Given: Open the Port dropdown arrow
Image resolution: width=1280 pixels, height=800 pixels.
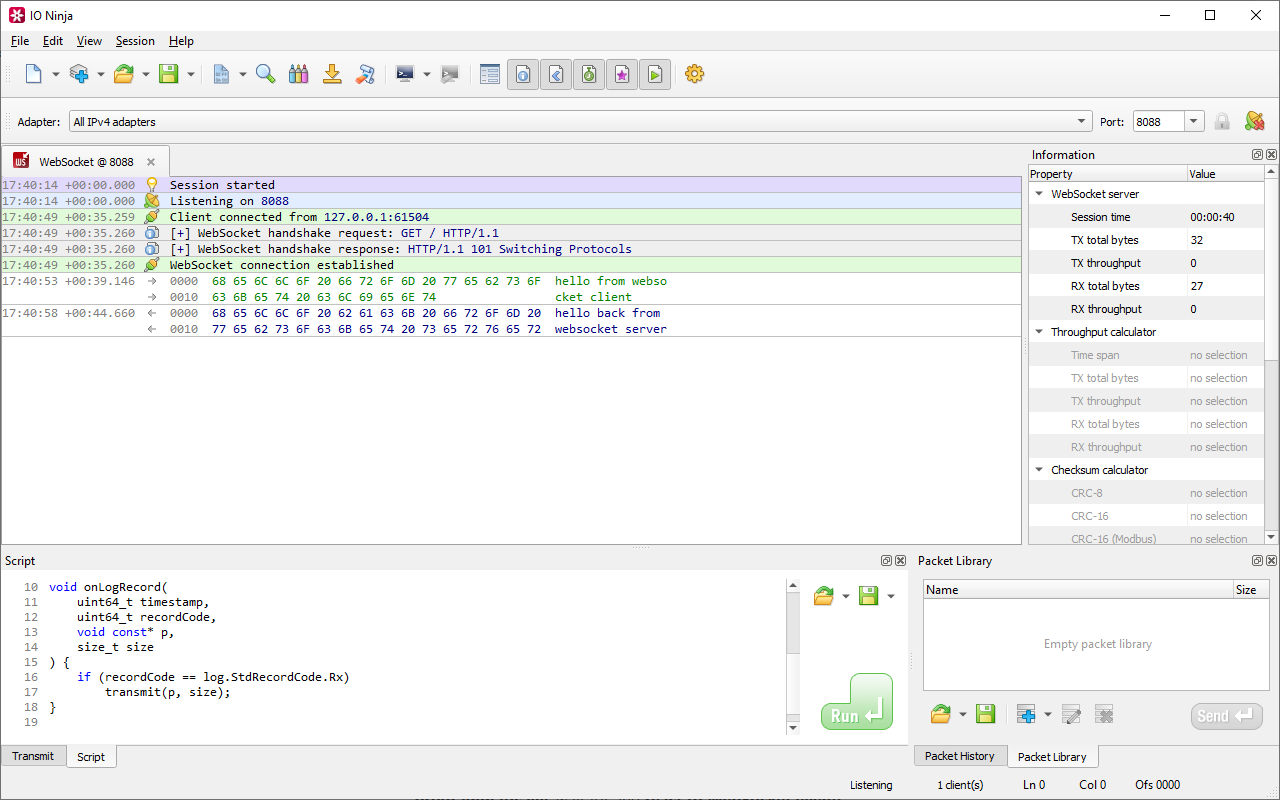Looking at the screenshot, I should pyautogui.click(x=1194, y=122).
